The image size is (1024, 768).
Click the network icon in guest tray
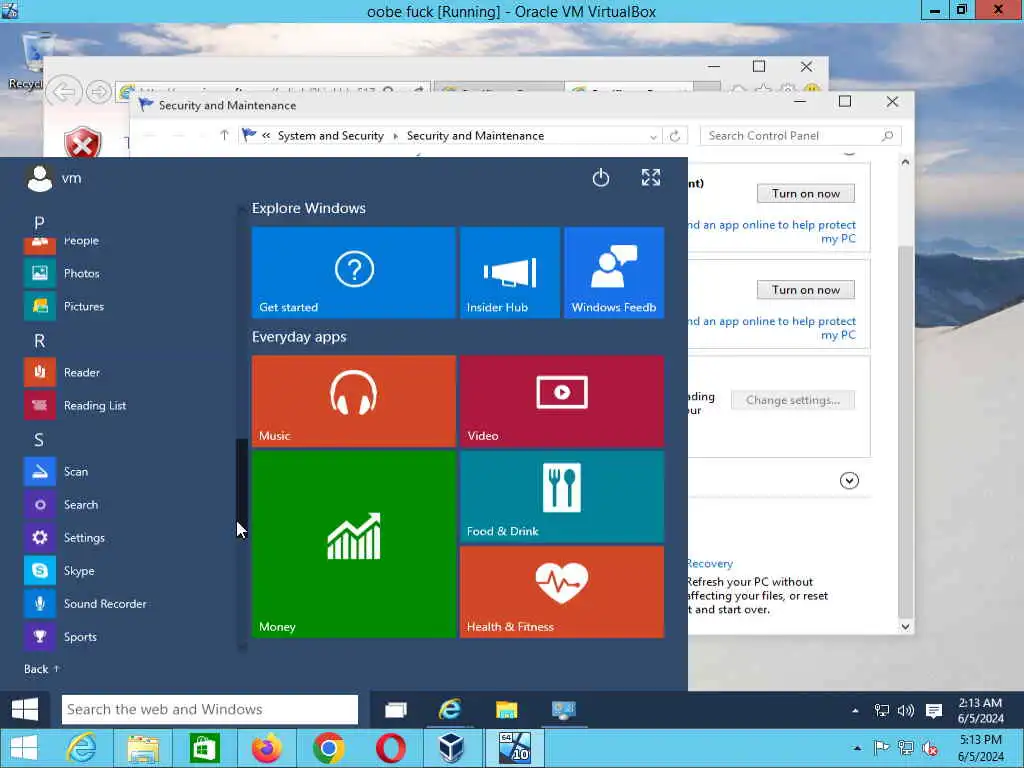(882, 711)
